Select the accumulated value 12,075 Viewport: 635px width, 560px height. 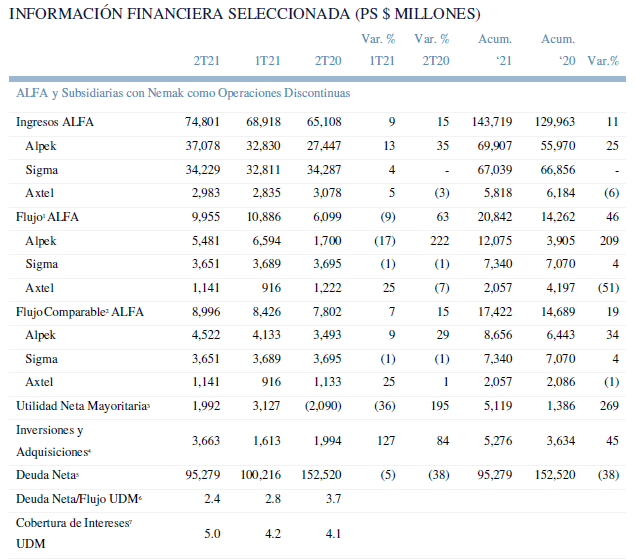[x=495, y=241]
